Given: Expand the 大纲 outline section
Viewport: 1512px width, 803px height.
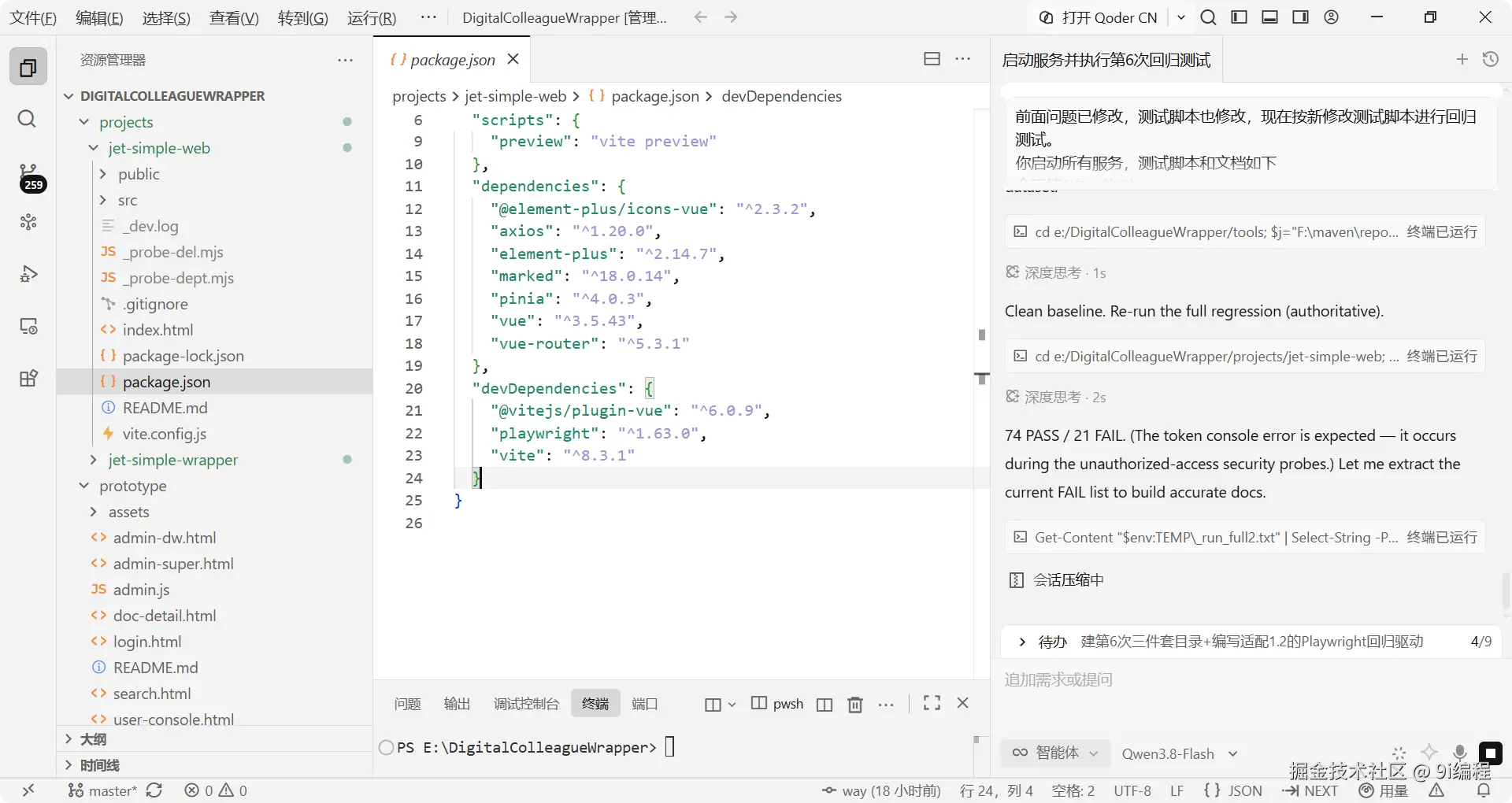Looking at the screenshot, I should point(69,739).
